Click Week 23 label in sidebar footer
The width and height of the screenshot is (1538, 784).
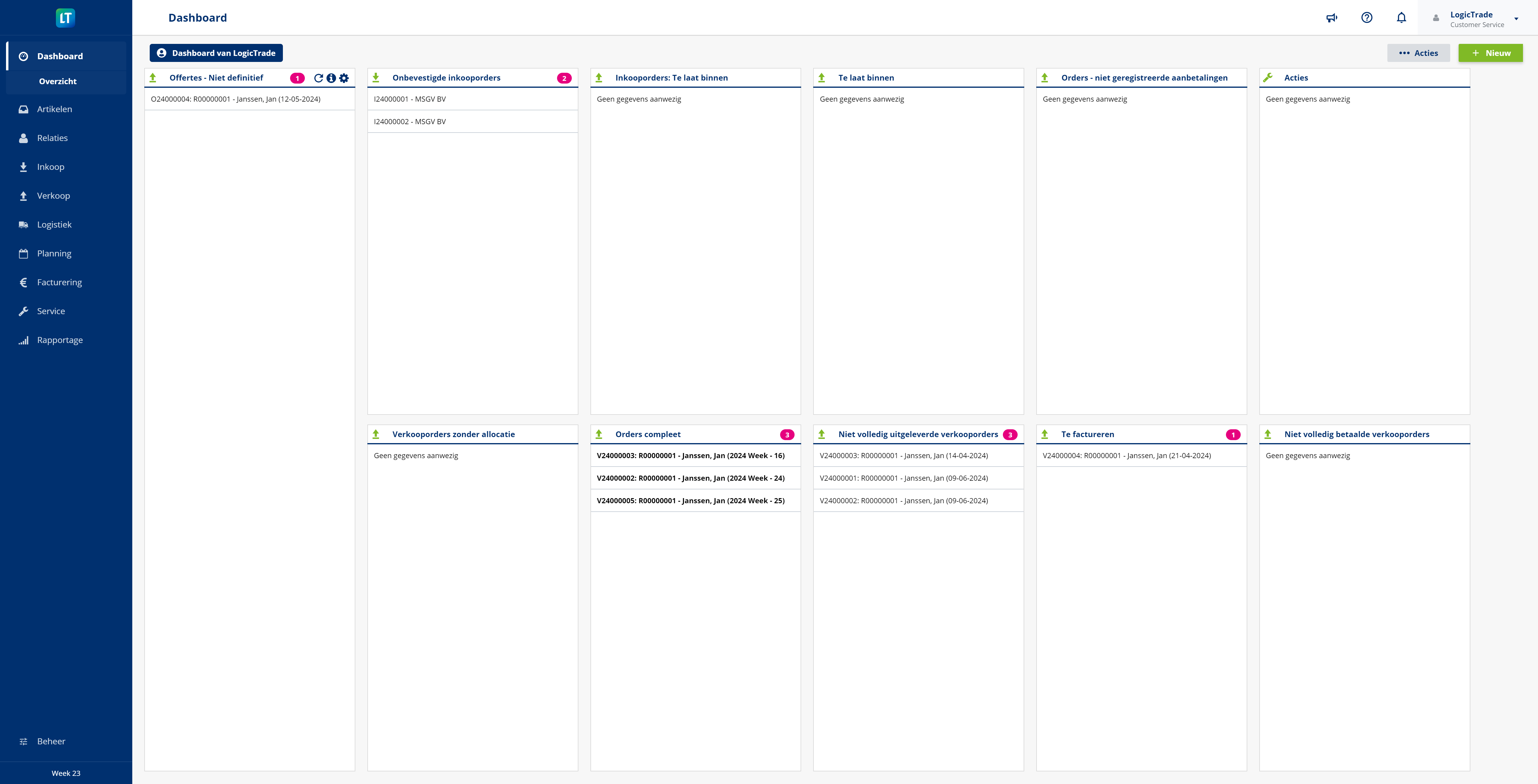pos(66,773)
